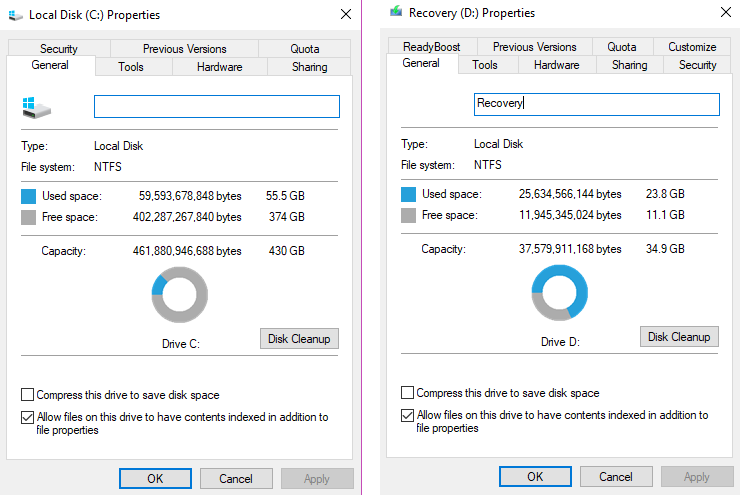Image resolution: width=740 pixels, height=495 pixels.
Task: Click the empty drive name field in C: Properties
Action: coord(217,107)
